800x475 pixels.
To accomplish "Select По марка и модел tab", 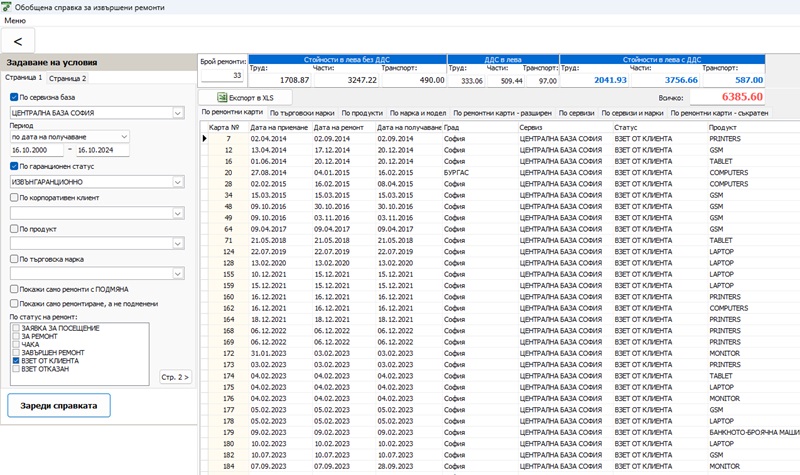I will point(418,113).
